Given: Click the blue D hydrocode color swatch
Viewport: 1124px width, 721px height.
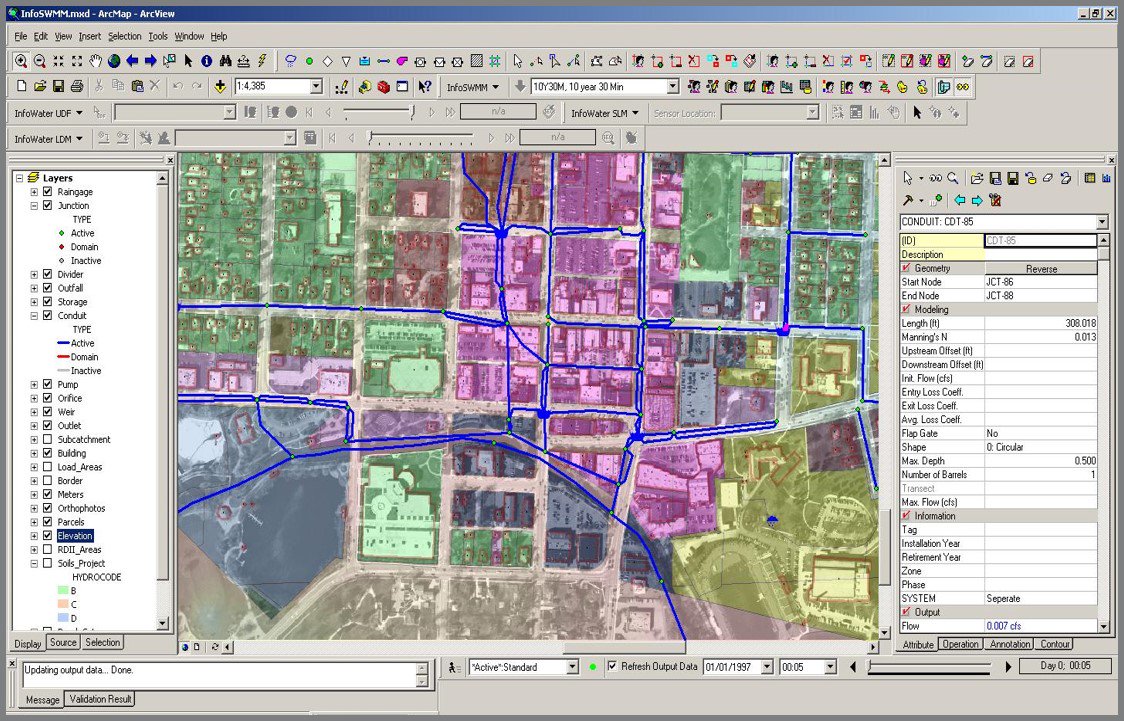Looking at the screenshot, I should click(62, 618).
